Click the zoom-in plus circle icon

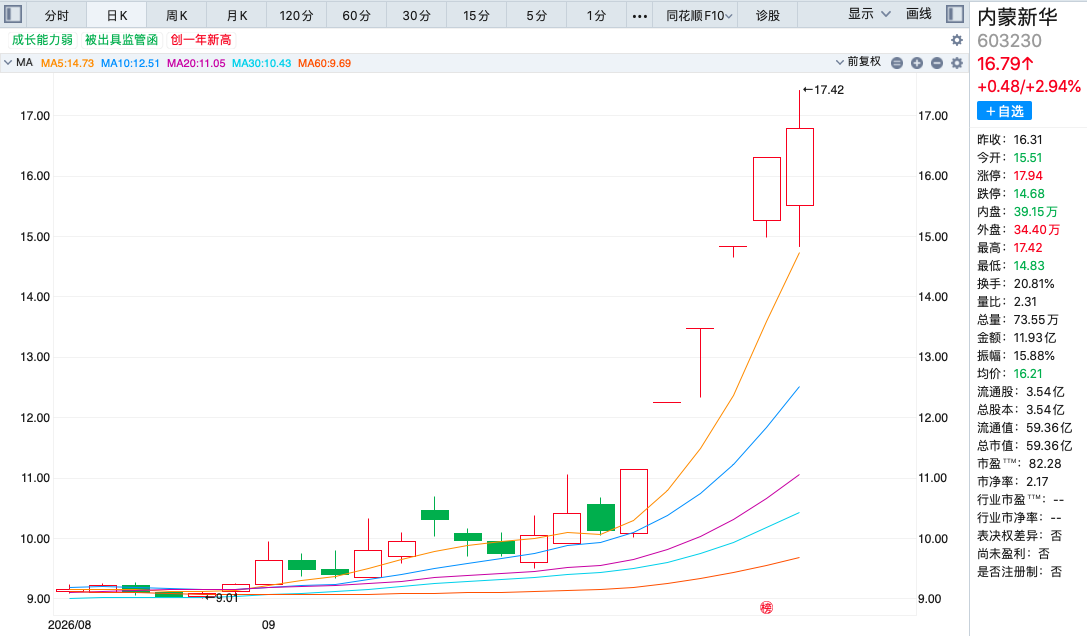click(916, 63)
